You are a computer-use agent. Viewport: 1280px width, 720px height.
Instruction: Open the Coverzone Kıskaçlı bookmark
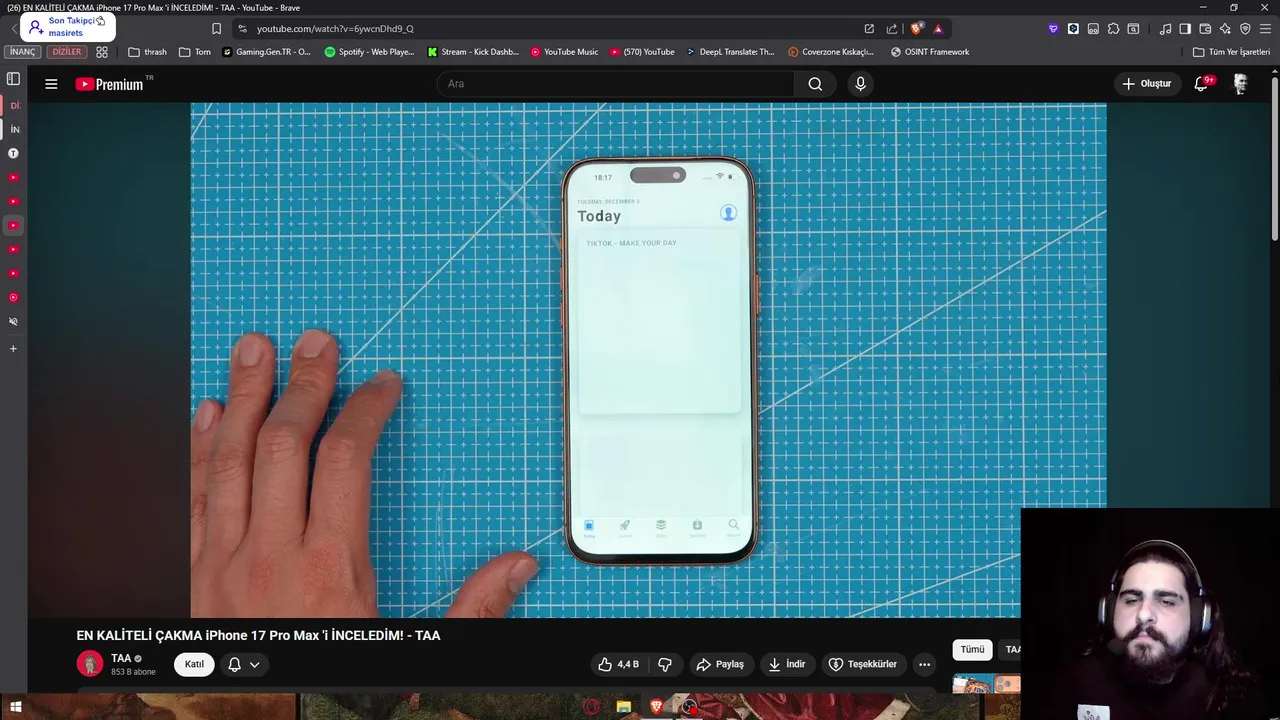831,52
